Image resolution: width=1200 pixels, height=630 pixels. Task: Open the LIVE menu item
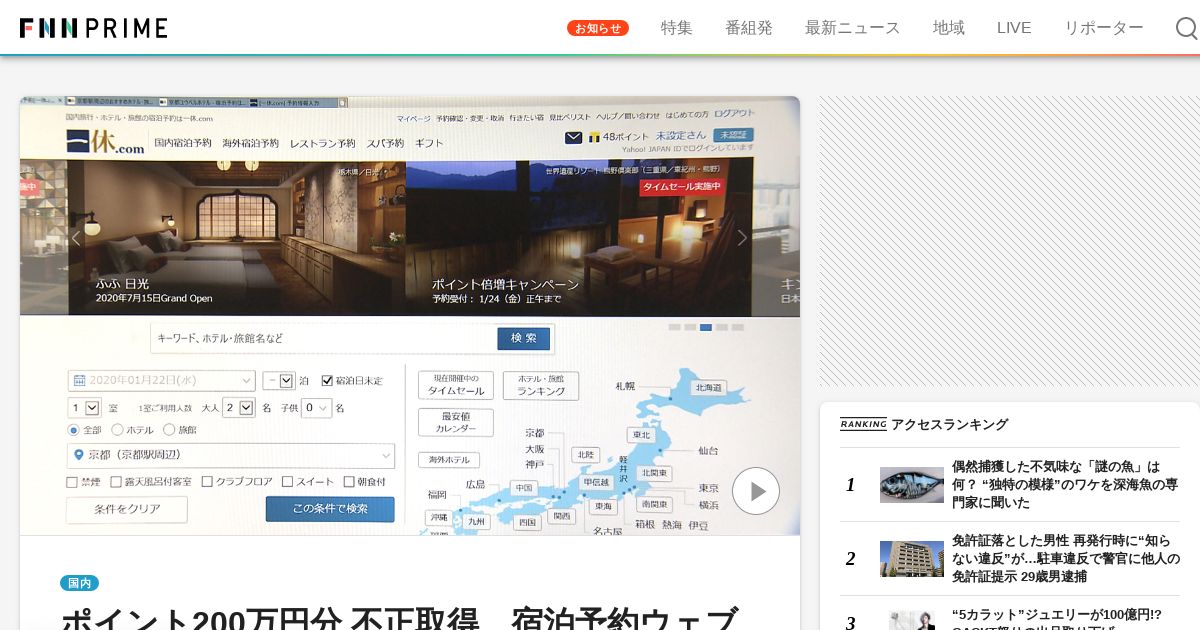point(1014,28)
